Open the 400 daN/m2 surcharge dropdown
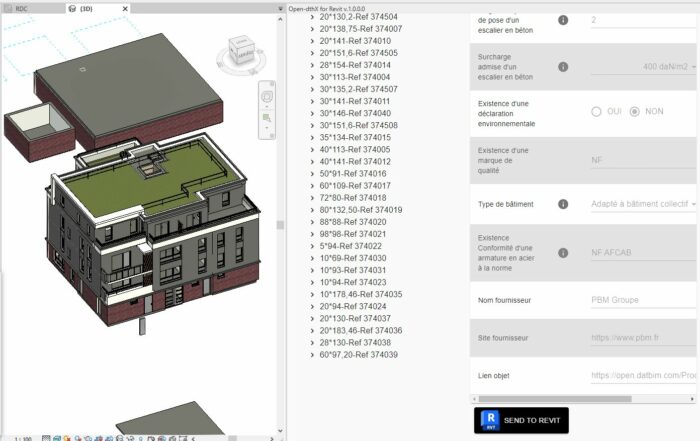This screenshot has height=441, width=700. [x=693, y=66]
